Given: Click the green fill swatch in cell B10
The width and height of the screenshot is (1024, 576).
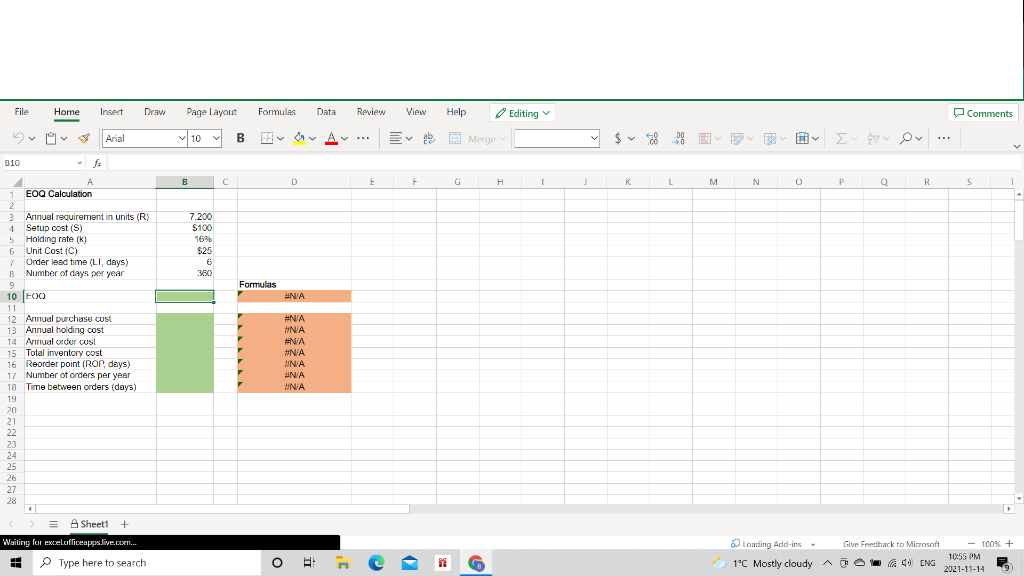Looking at the screenshot, I should tap(183, 296).
